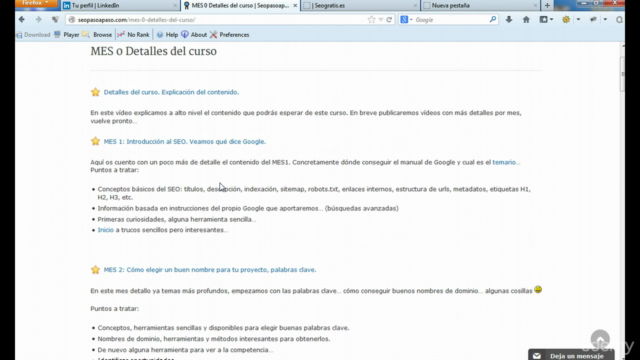
Task: Go to the home page icon
Action: point(526,20)
